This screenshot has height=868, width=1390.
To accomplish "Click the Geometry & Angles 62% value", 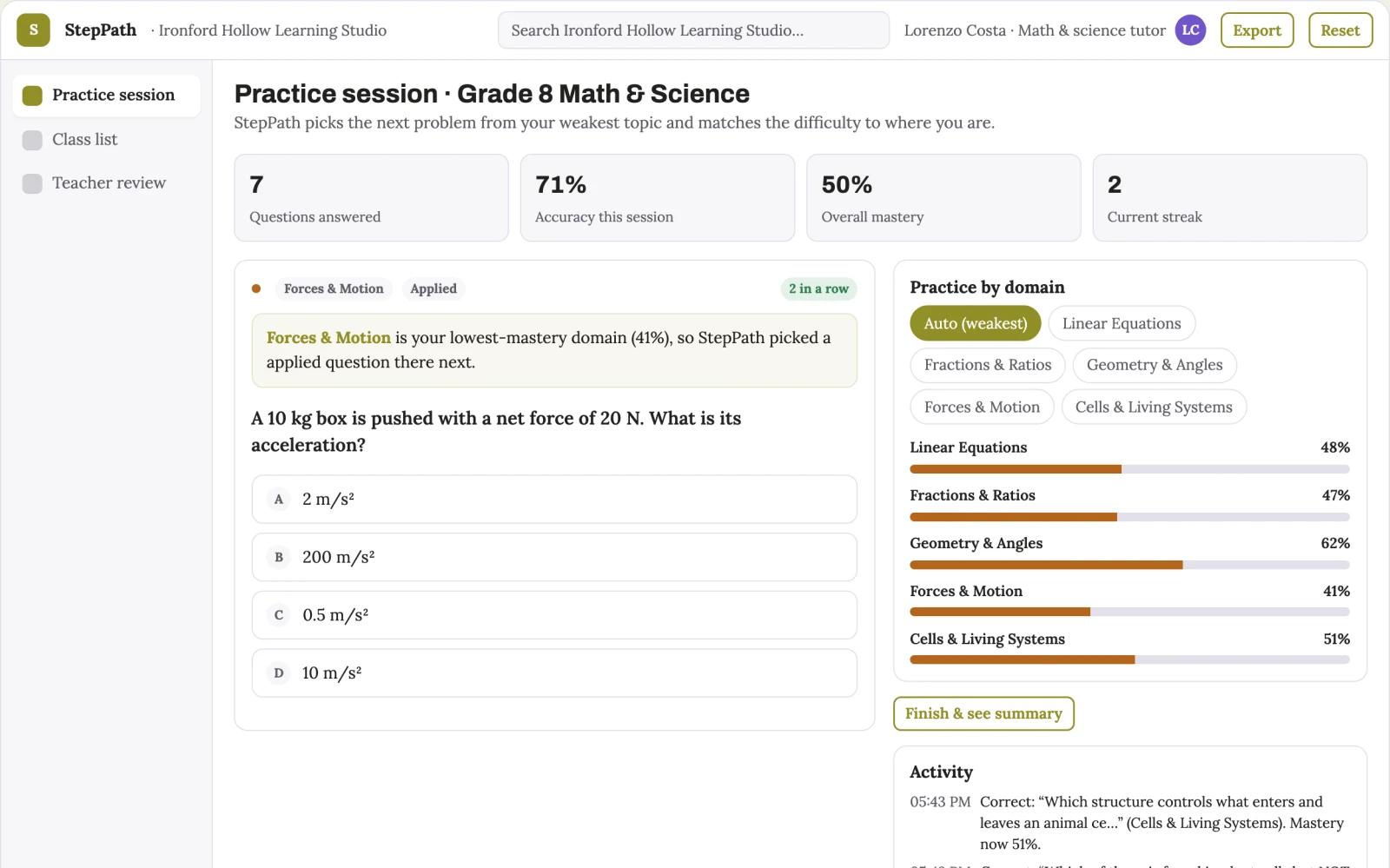I will (1335, 543).
